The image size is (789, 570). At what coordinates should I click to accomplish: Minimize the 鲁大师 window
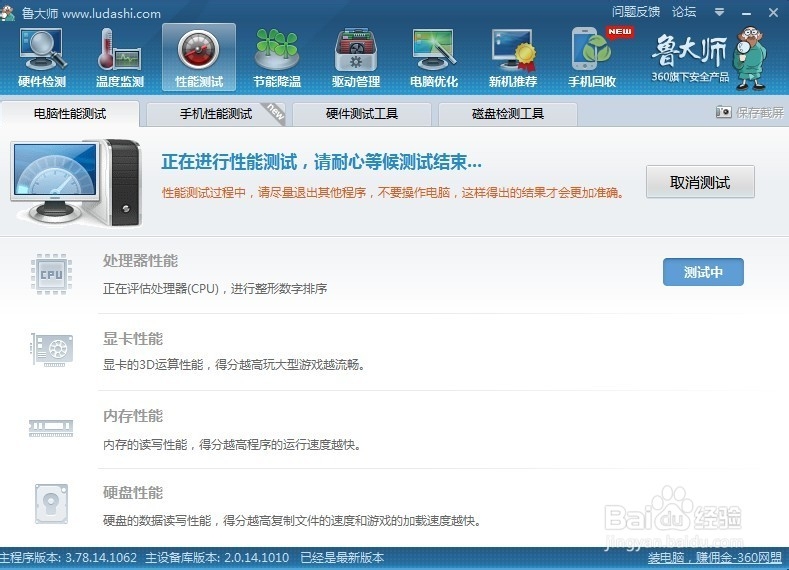click(x=747, y=13)
